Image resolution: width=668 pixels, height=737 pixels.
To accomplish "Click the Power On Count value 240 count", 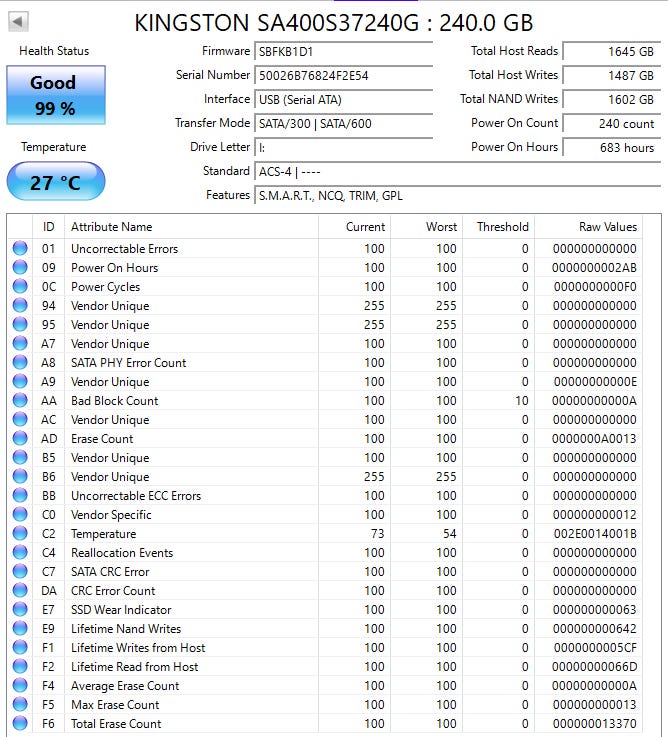I will click(x=611, y=123).
